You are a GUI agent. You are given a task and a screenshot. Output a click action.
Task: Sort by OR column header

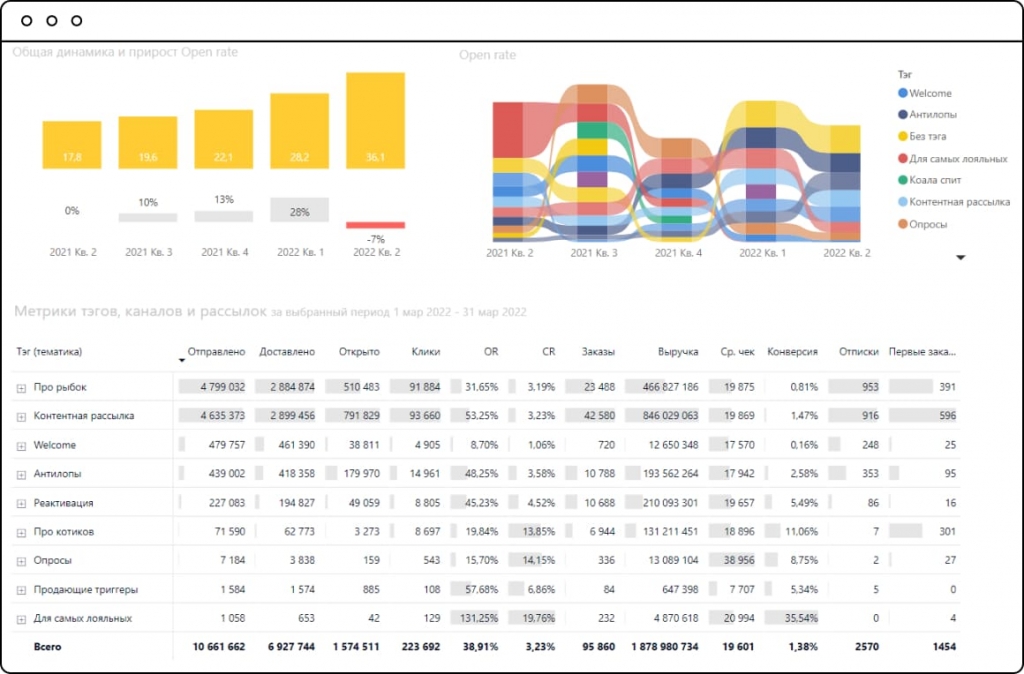click(x=491, y=351)
